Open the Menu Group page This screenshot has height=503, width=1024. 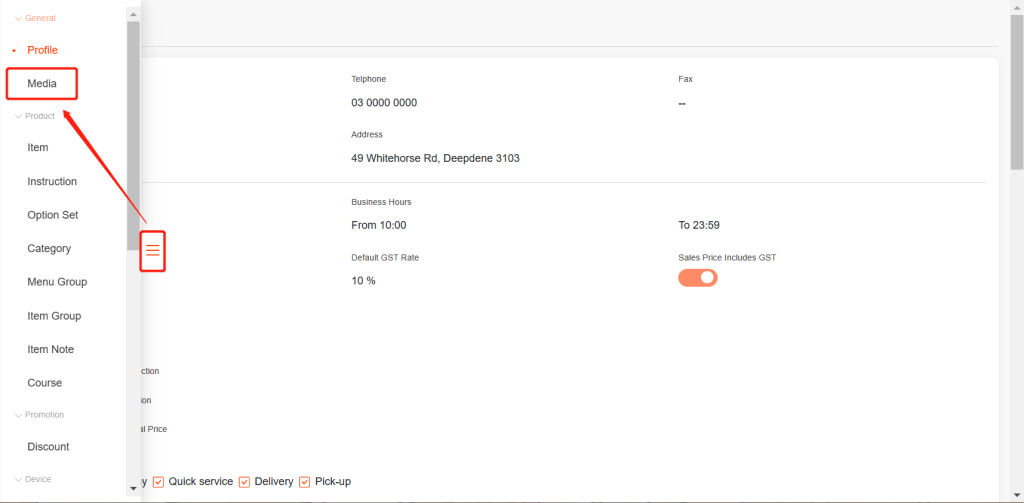pos(57,282)
